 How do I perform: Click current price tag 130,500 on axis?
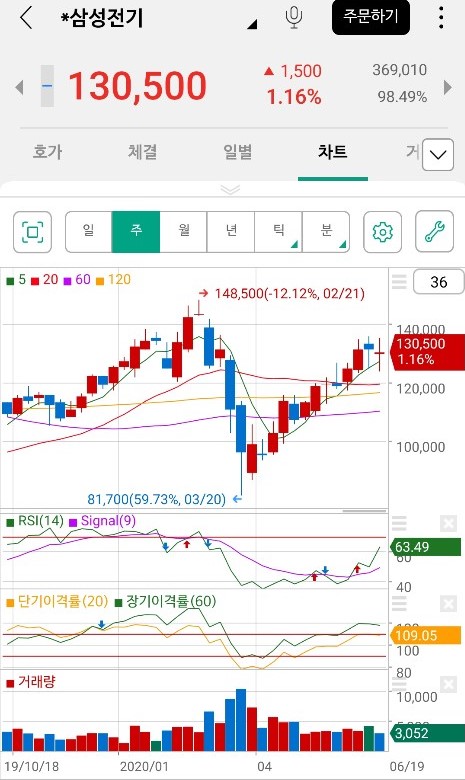(428, 351)
